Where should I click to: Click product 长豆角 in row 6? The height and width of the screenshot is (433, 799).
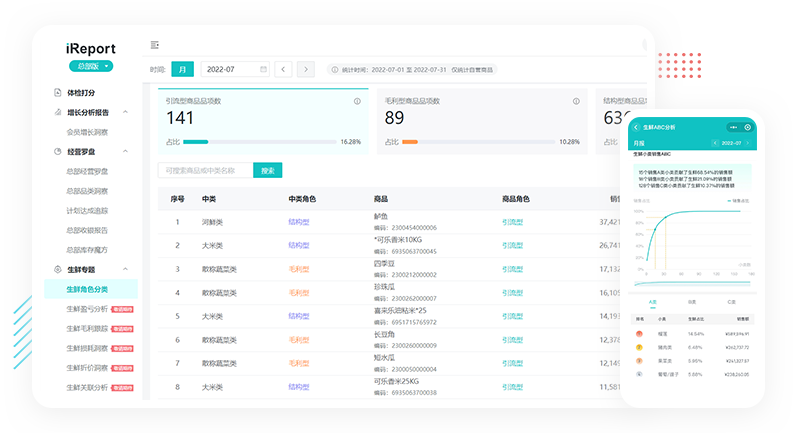pos(384,334)
